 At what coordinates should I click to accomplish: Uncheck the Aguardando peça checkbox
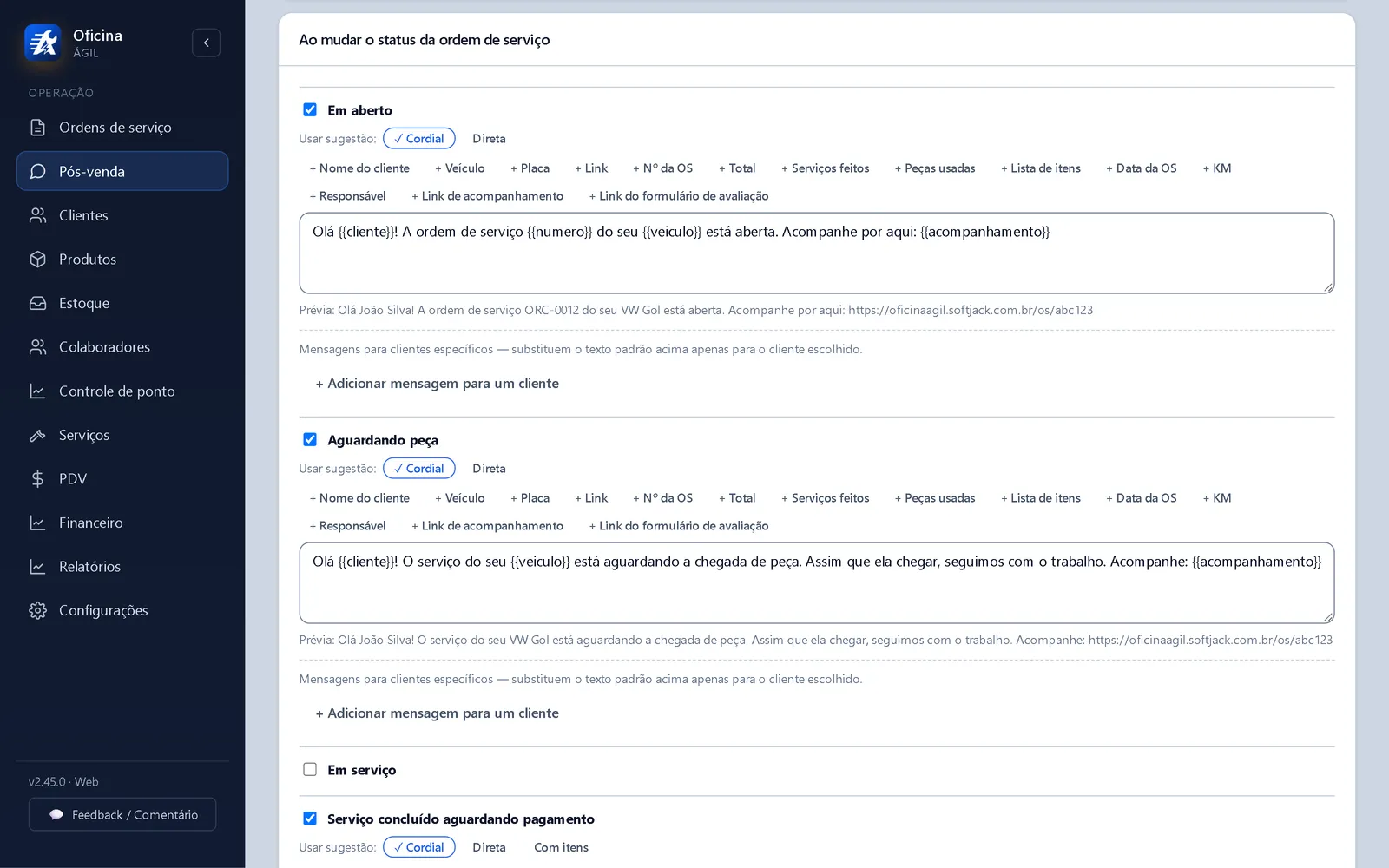click(x=310, y=439)
